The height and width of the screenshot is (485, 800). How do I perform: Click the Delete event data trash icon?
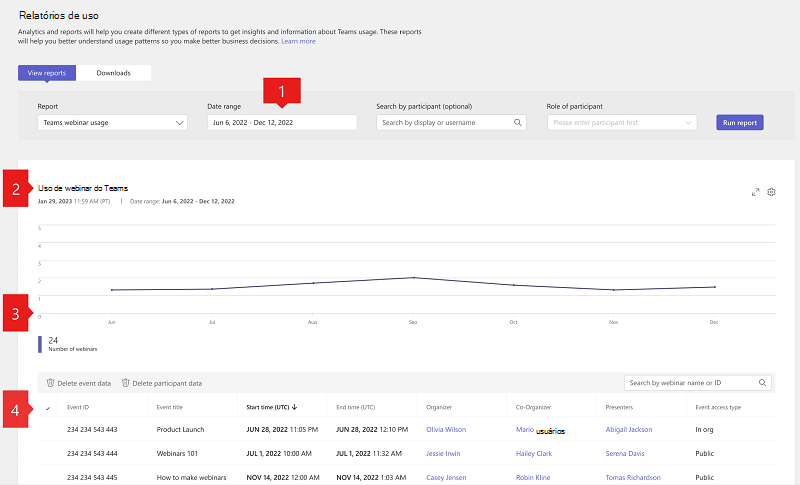pyautogui.click(x=50, y=383)
